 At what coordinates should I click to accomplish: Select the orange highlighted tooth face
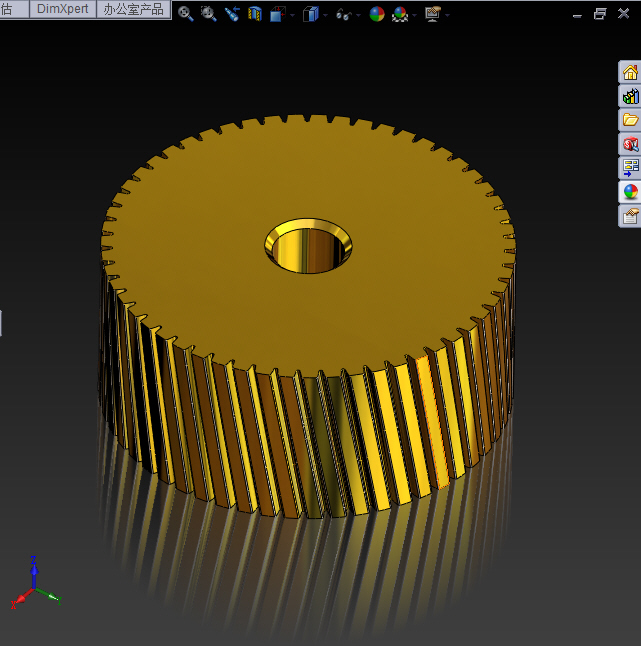(433, 422)
